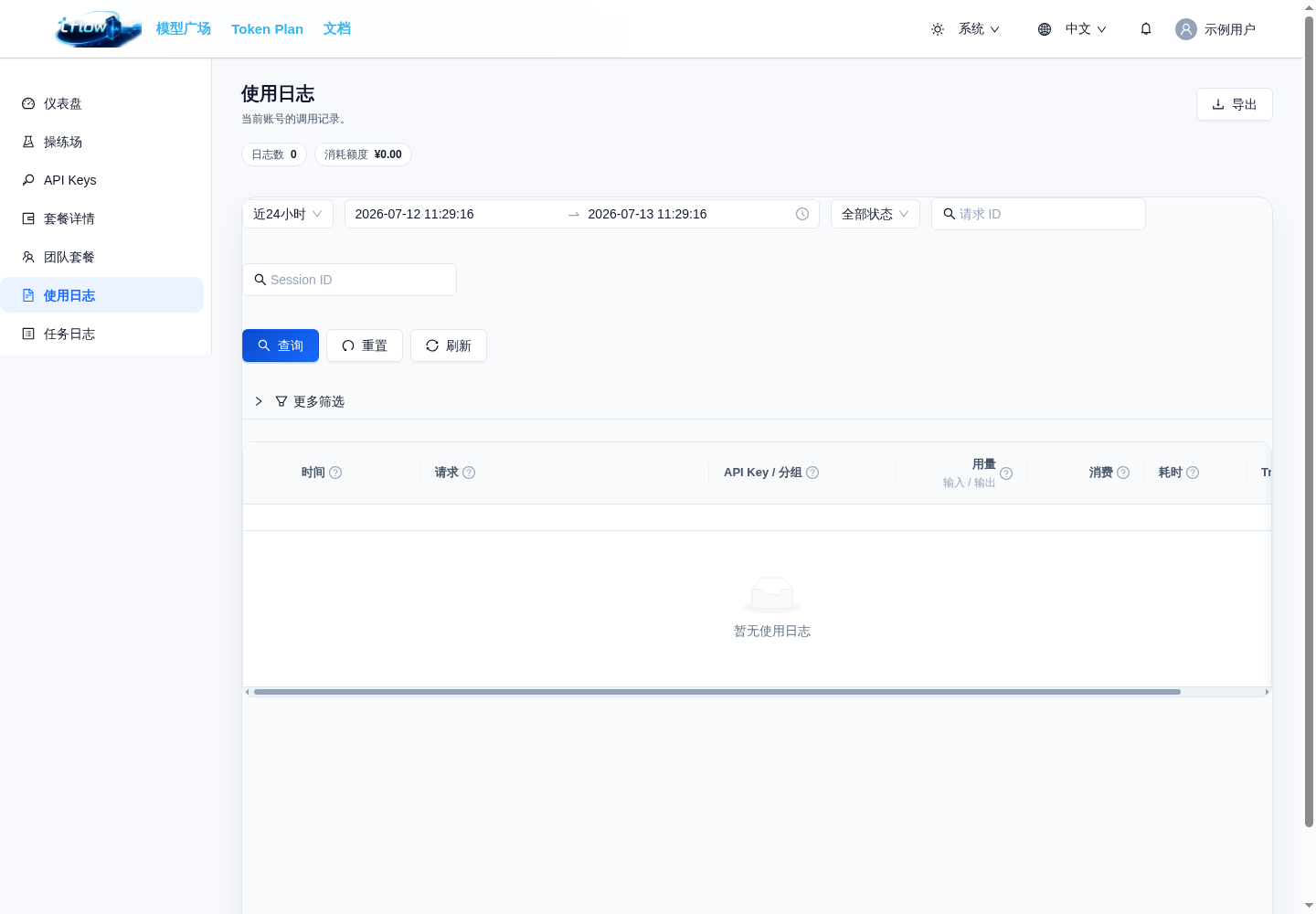Open 文档 in top navigation
Screen dimensions: 1316x914
coord(336,28)
